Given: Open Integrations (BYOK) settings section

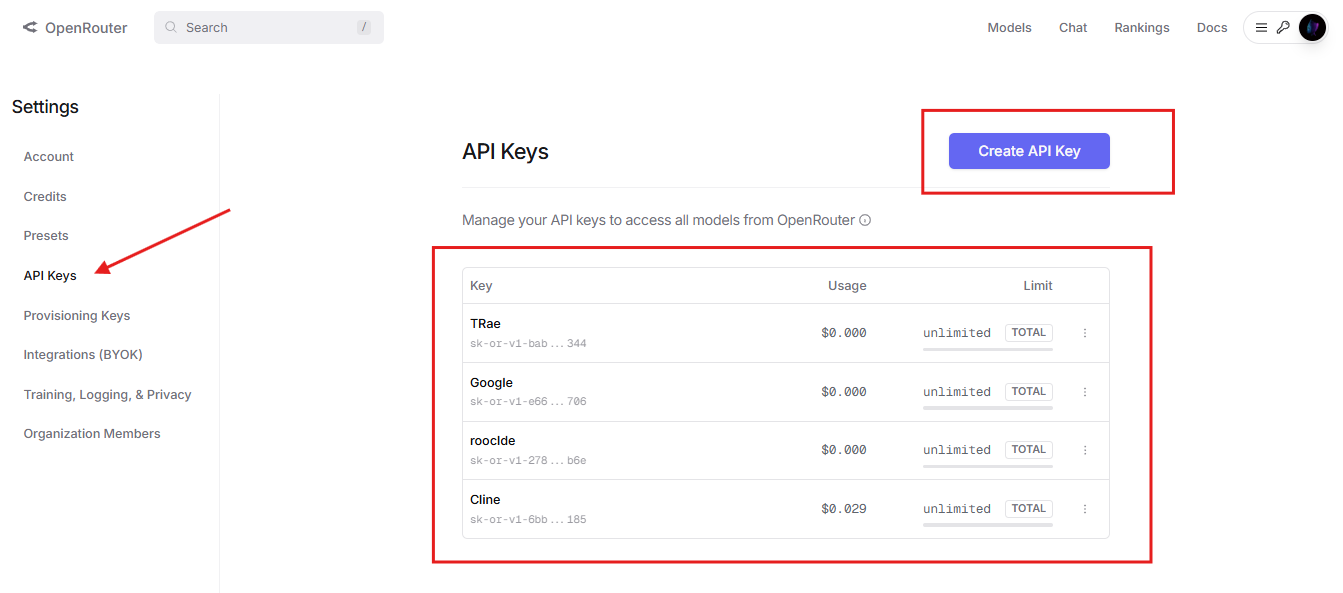Looking at the screenshot, I should click(x=83, y=354).
